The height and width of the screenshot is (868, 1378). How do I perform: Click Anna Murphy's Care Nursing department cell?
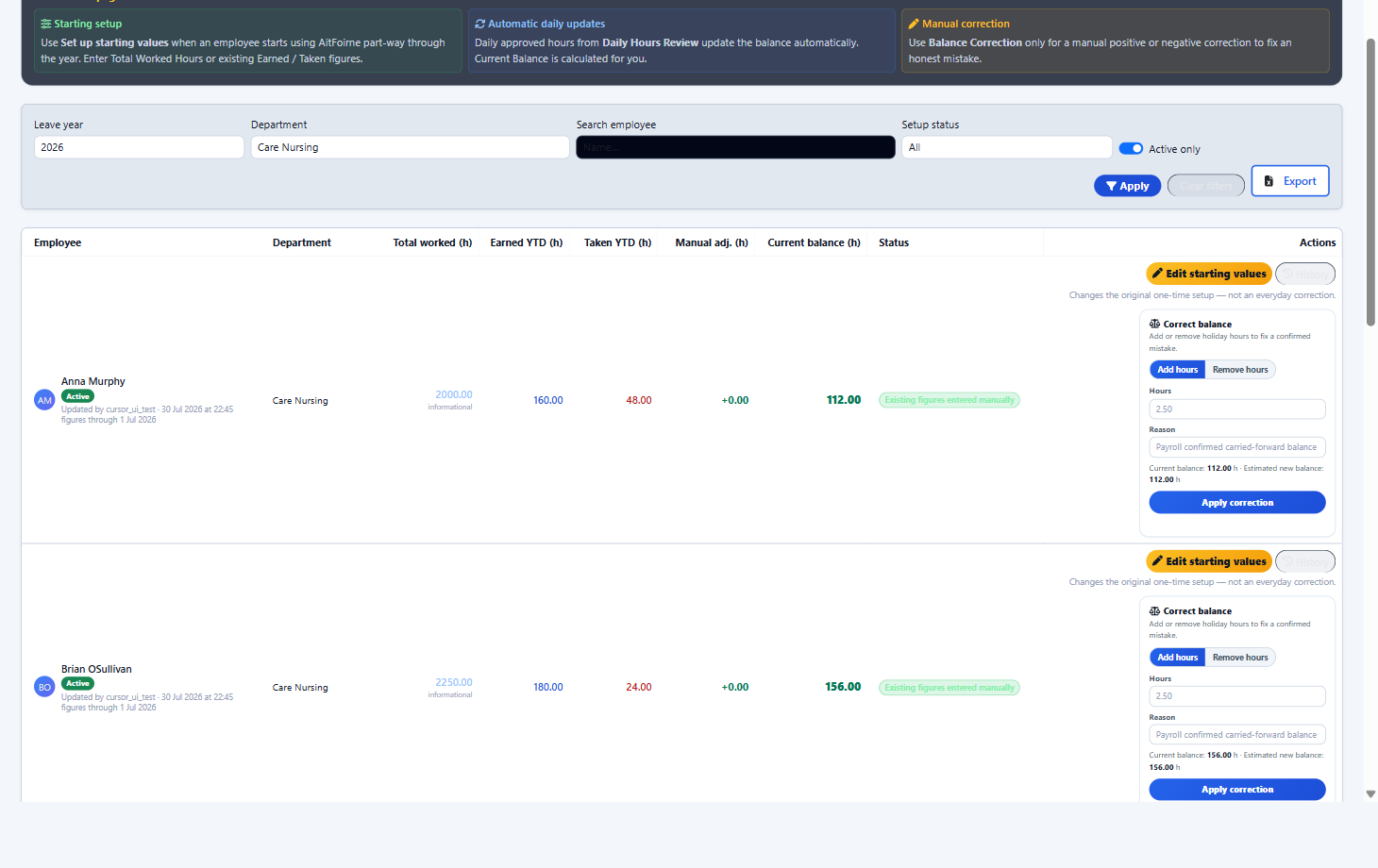click(x=300, y=401)
